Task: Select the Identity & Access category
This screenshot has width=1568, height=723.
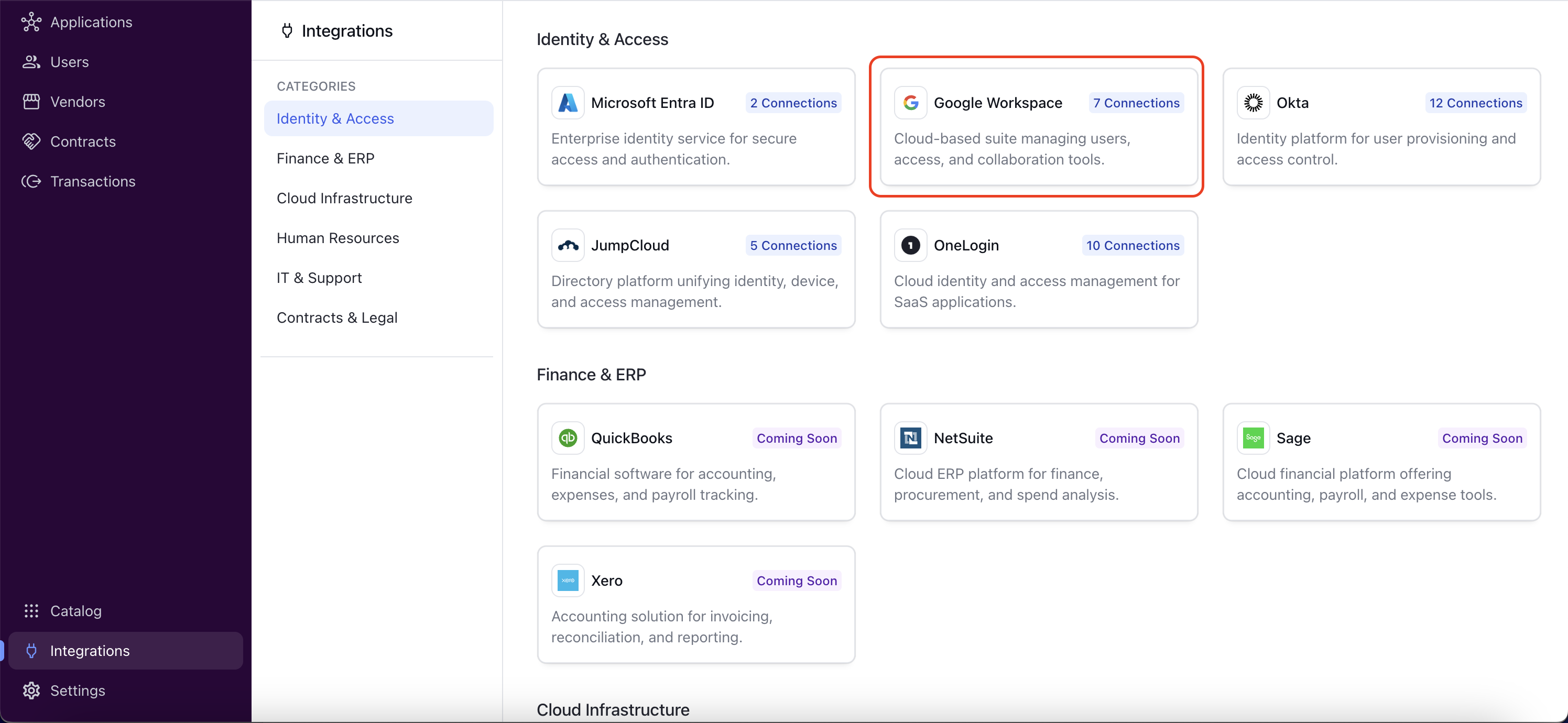Action: pyautogui.click(x=378, y=118)
